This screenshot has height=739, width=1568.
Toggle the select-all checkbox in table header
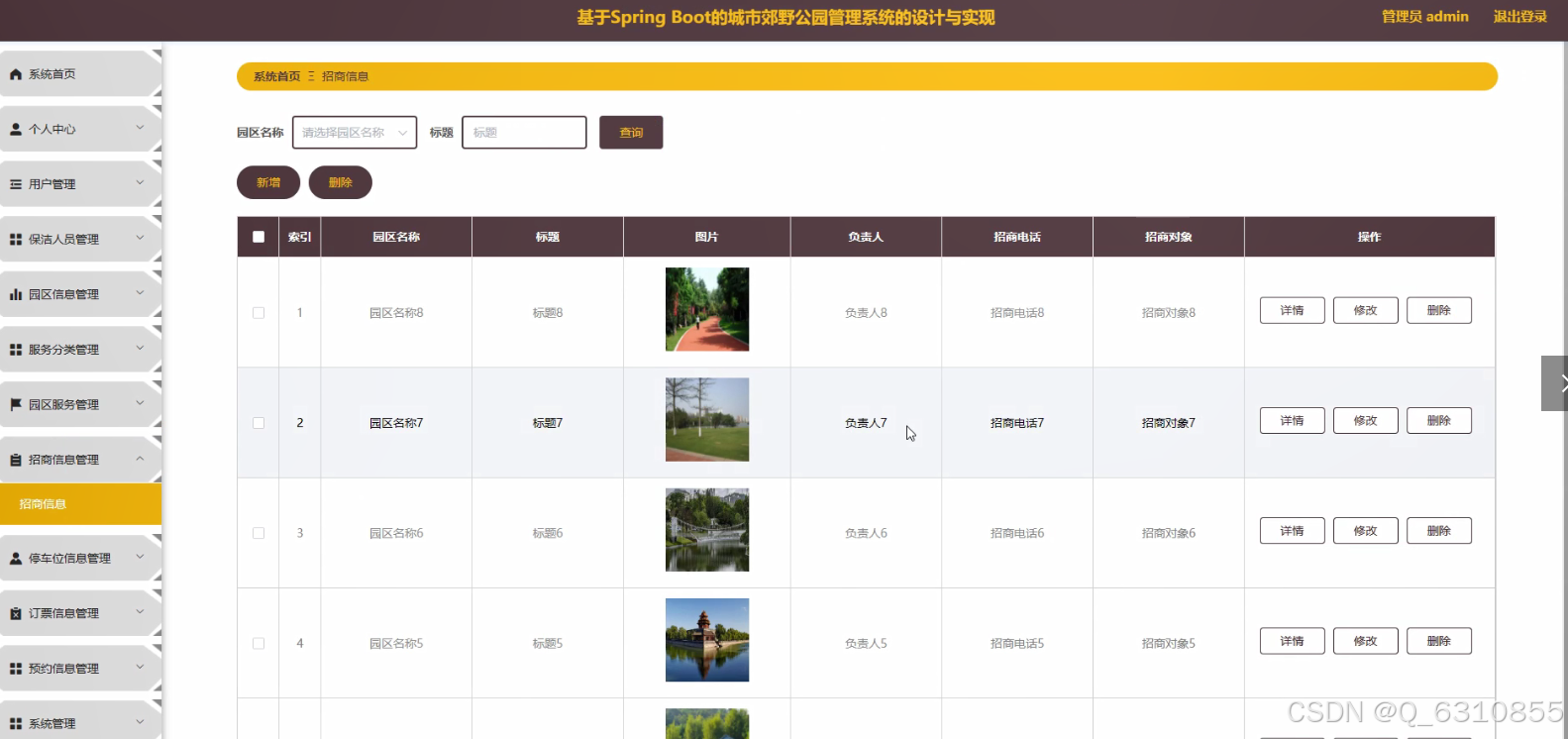pos(259,237)
